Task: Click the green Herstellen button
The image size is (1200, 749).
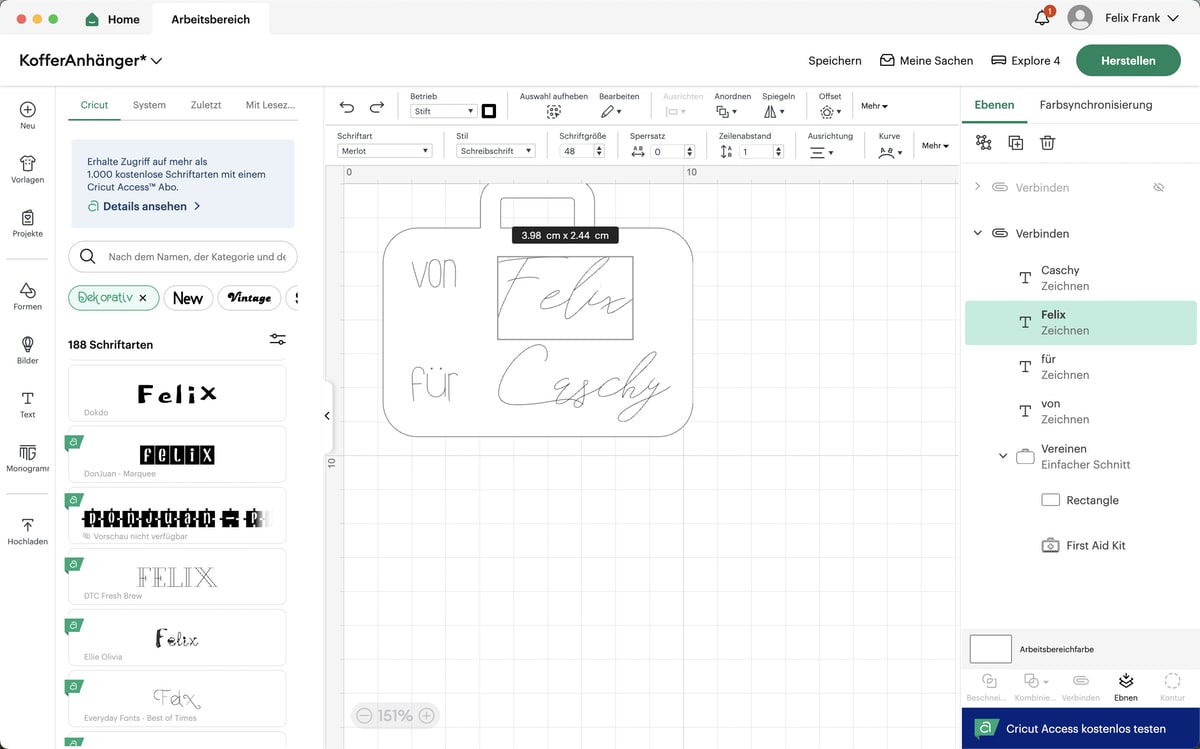Action: pyautogui.click(x=1128, y=60)
